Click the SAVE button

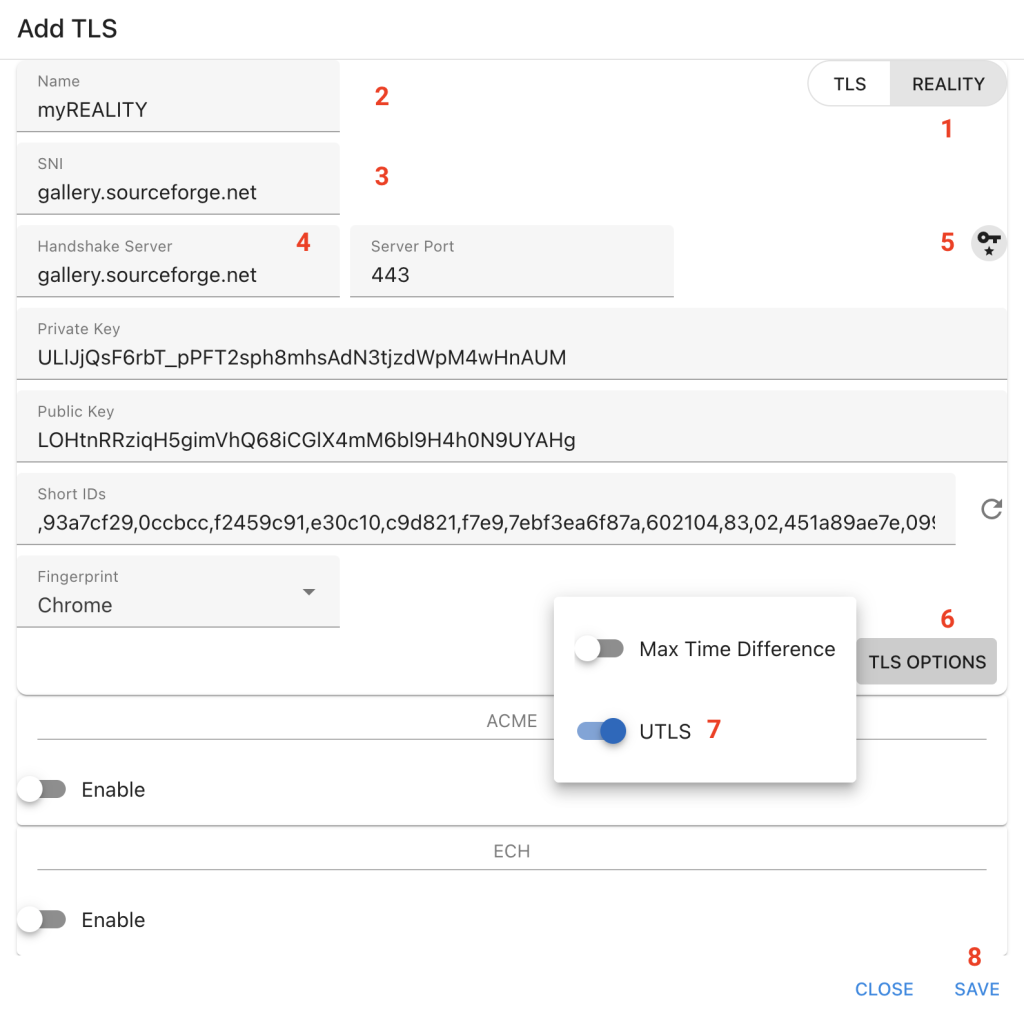[976, 989]
